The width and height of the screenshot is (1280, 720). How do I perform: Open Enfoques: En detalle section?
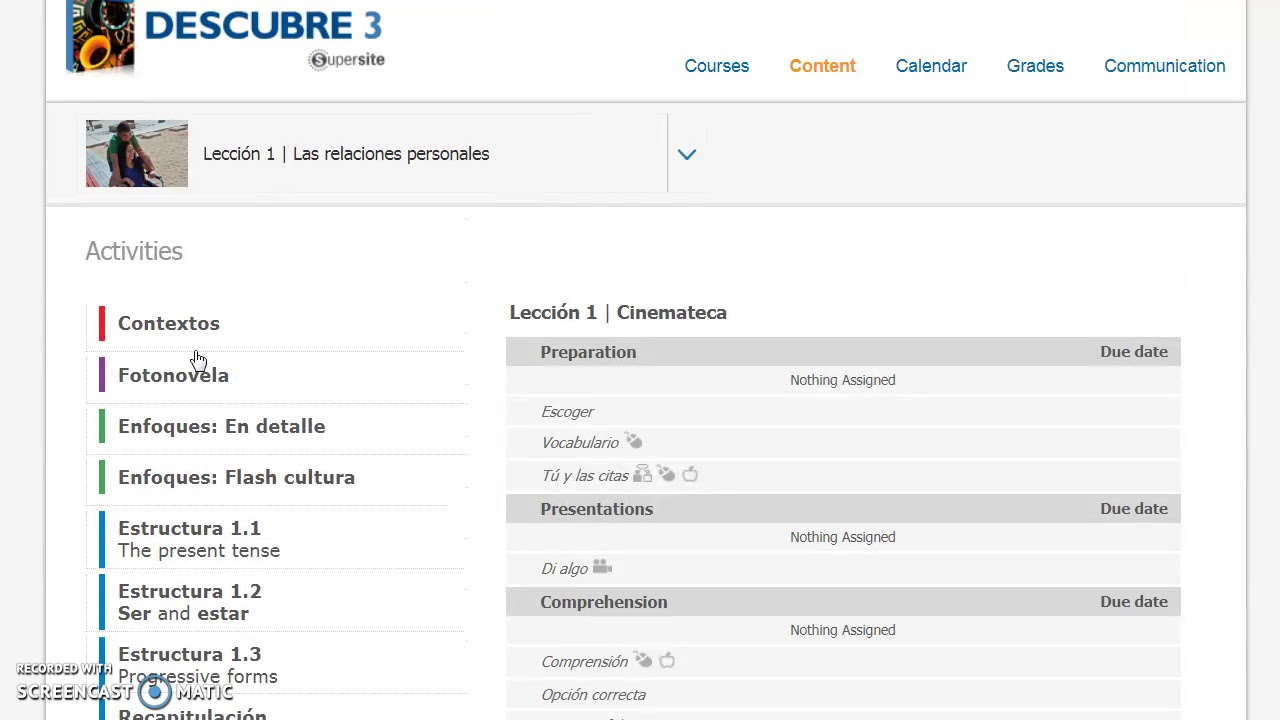pyautogui.click(x=221, y=426)
